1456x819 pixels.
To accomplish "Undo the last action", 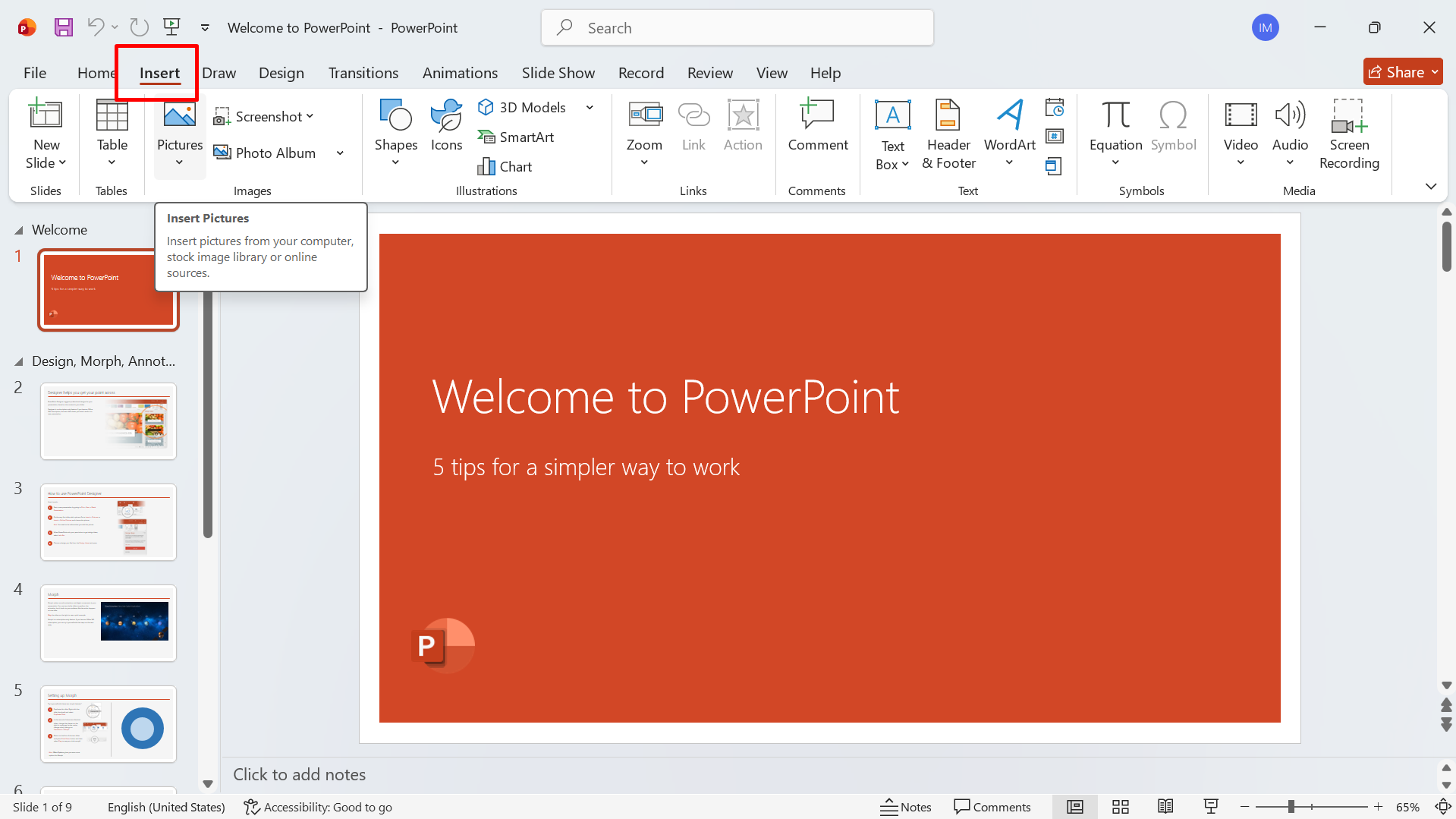I will click(96, 27).
